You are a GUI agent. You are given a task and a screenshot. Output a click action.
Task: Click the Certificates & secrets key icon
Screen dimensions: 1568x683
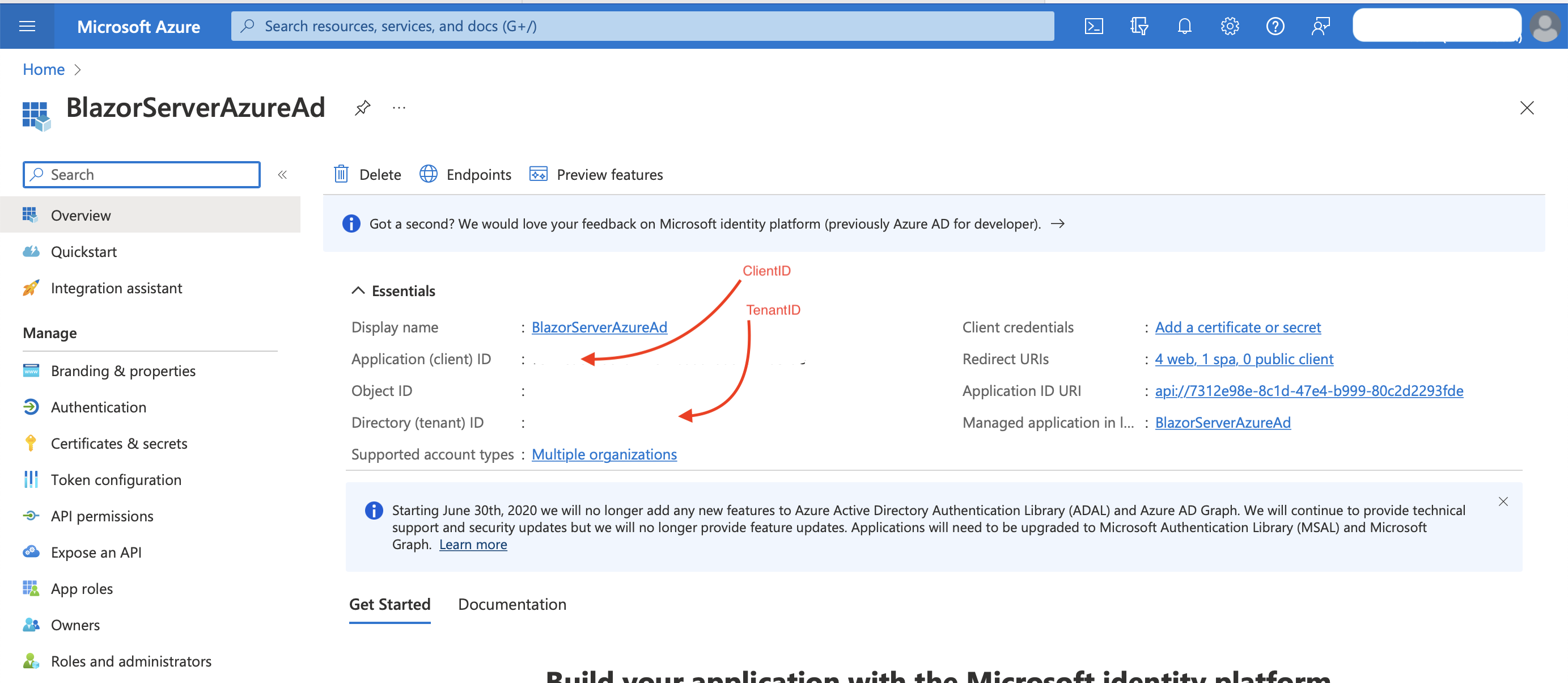click(31, 443)
